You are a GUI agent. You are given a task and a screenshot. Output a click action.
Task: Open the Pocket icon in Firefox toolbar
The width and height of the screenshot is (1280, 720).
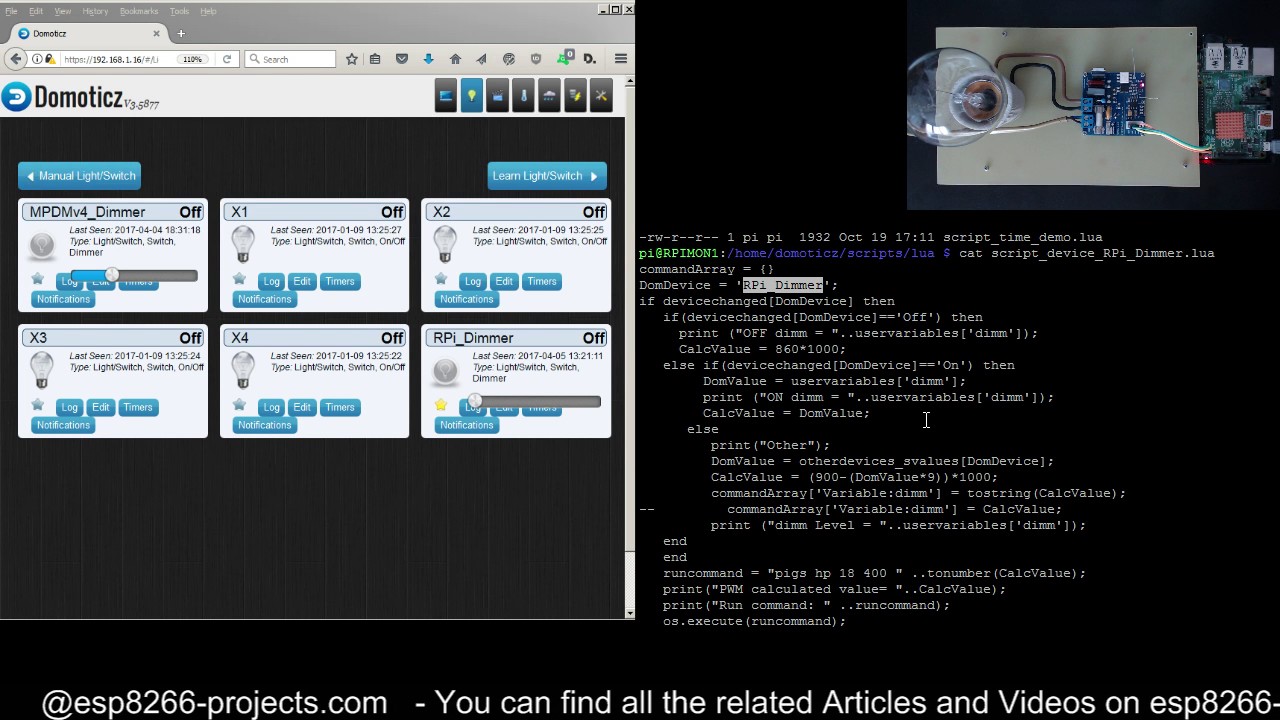coord(402,59)
